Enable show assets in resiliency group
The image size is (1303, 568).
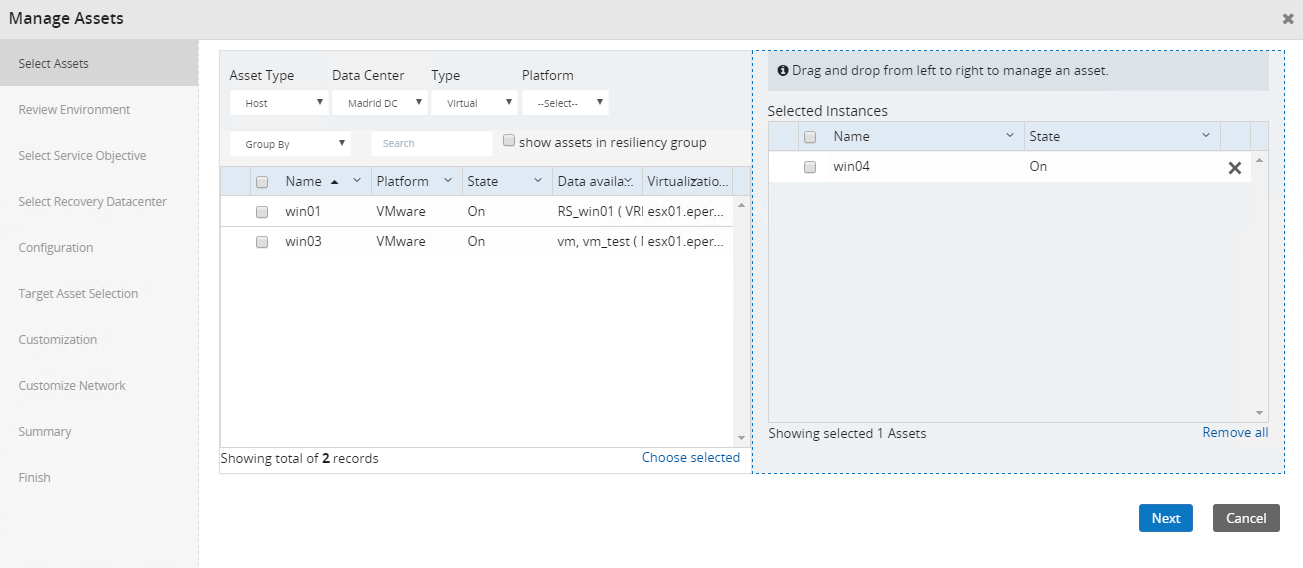pos(509,141)
